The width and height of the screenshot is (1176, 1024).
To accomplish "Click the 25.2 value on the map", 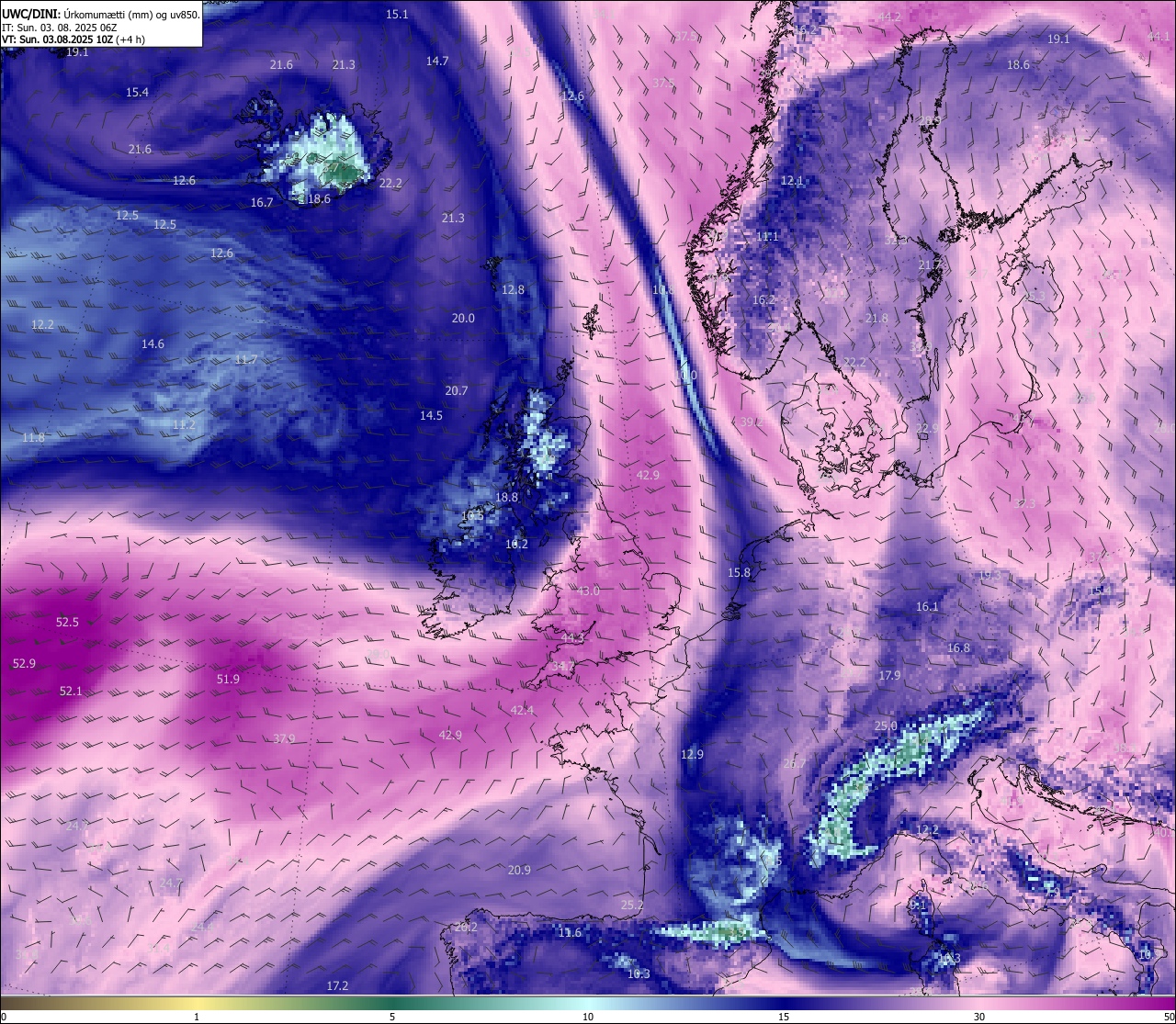I will [632, 905].
